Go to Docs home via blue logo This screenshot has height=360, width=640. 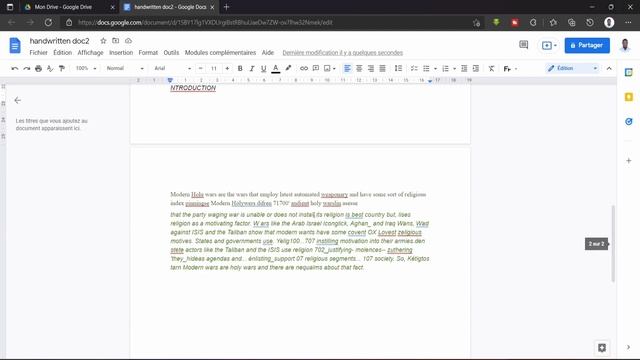point(15,45)
